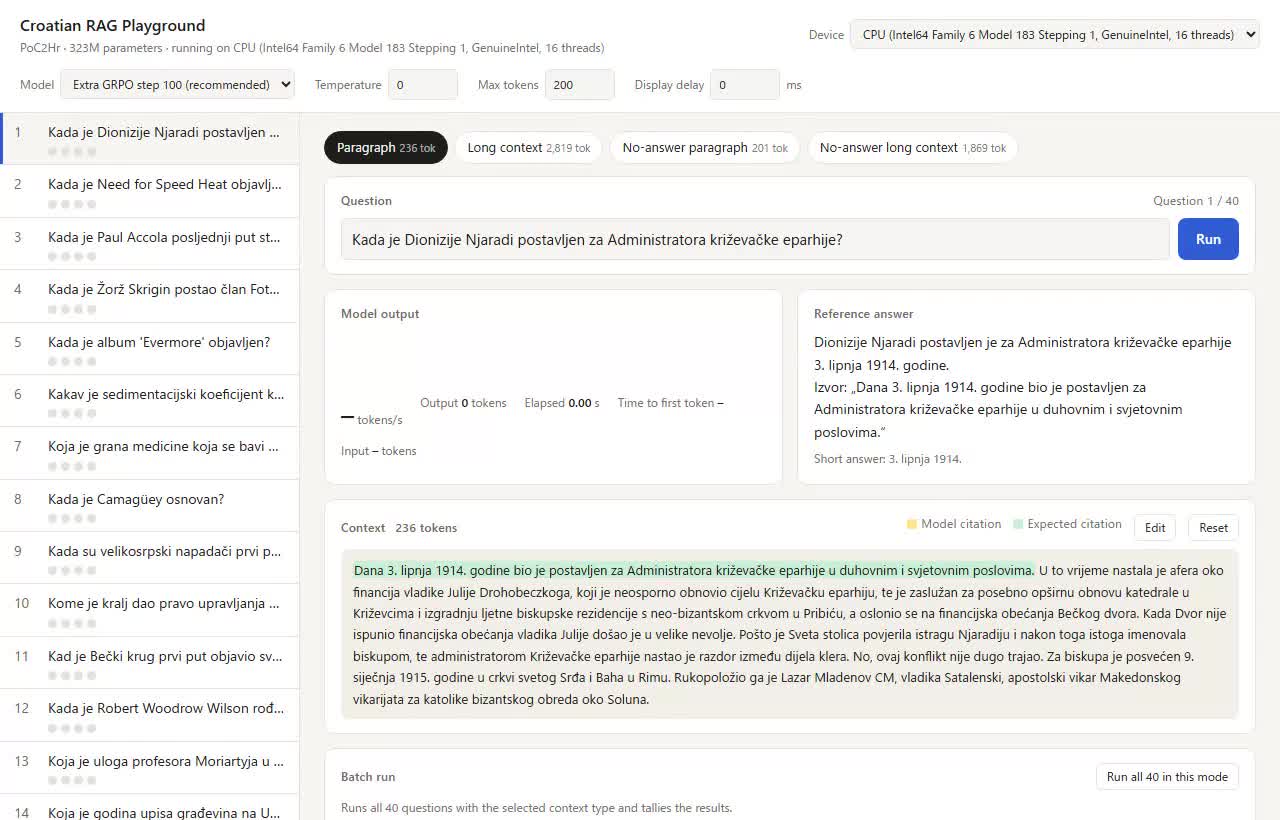Viewport: 1280px width, 820px height.
Task: Select question 10 about kralj pravo upravljanja
Action: 150,610
